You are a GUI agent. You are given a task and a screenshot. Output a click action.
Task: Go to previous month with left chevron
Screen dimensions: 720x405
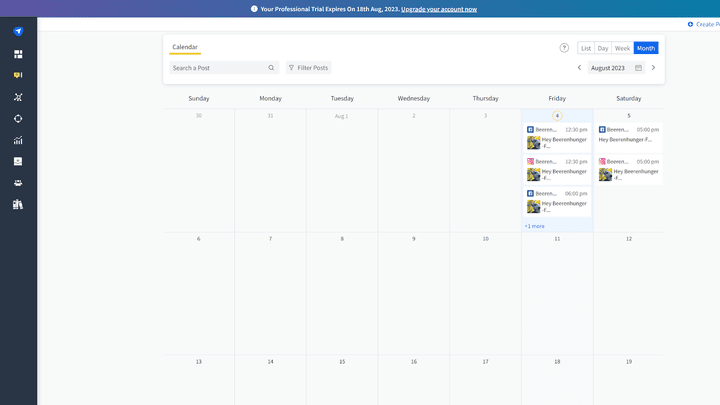click(579, 68)
